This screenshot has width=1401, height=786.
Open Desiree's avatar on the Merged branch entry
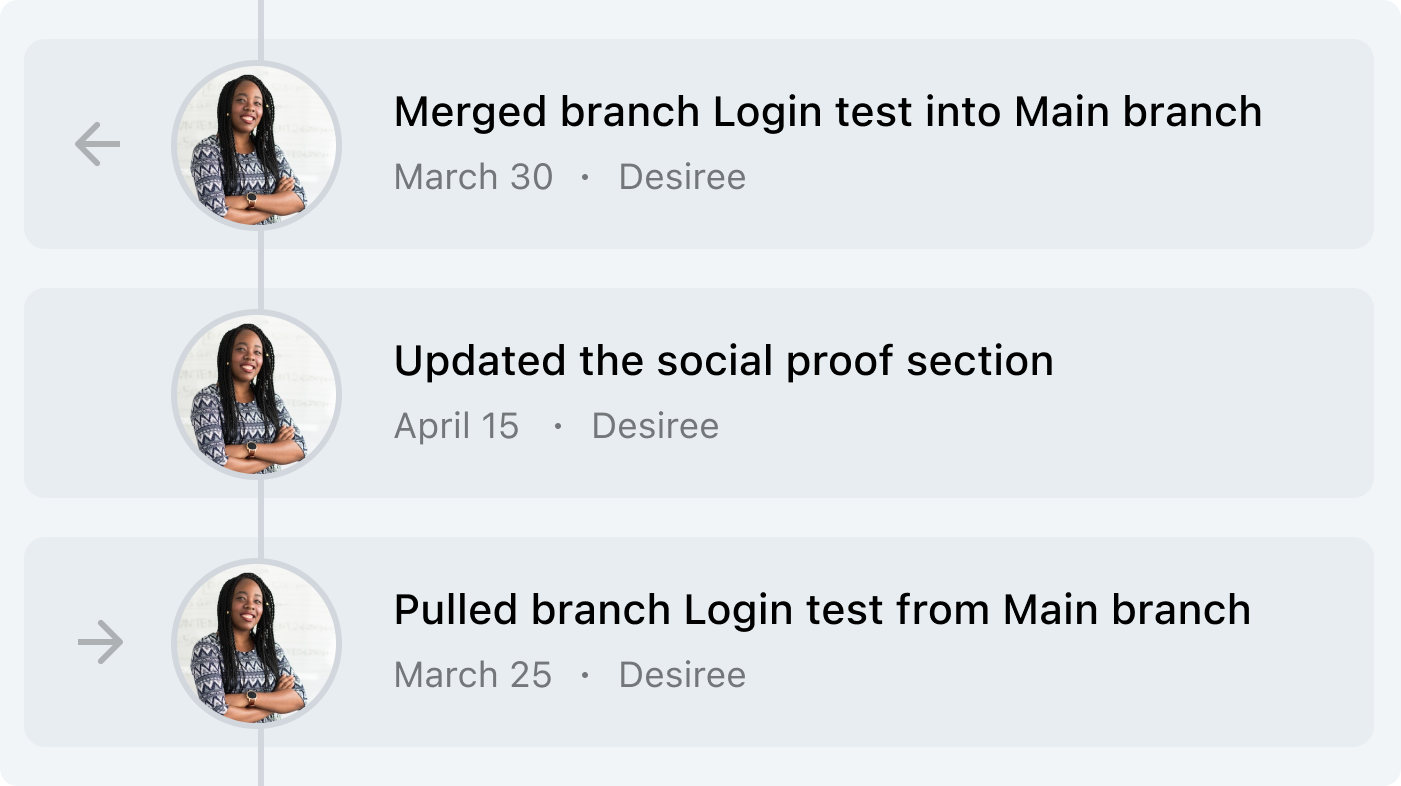pyautogui.click(x=257, y=146)
